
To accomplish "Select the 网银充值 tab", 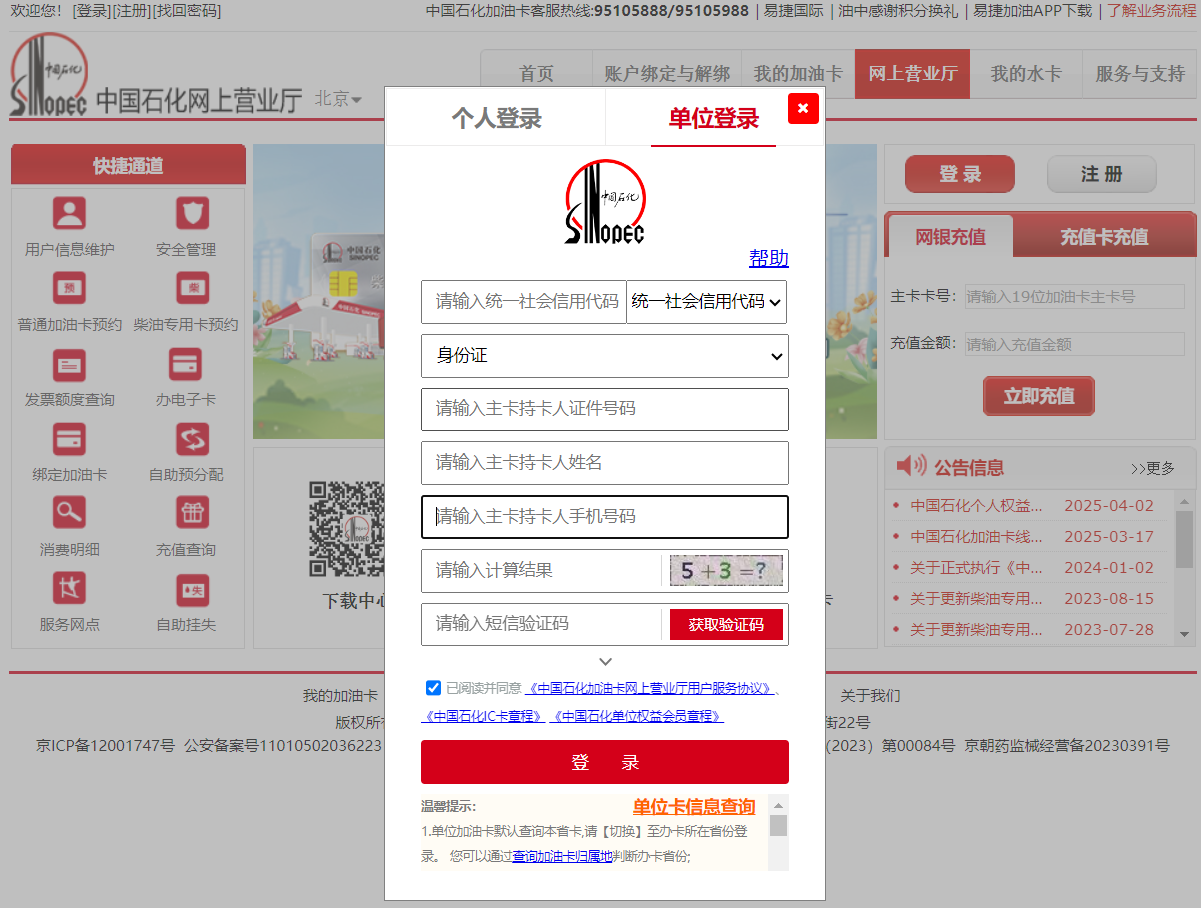I will [950, 237].
